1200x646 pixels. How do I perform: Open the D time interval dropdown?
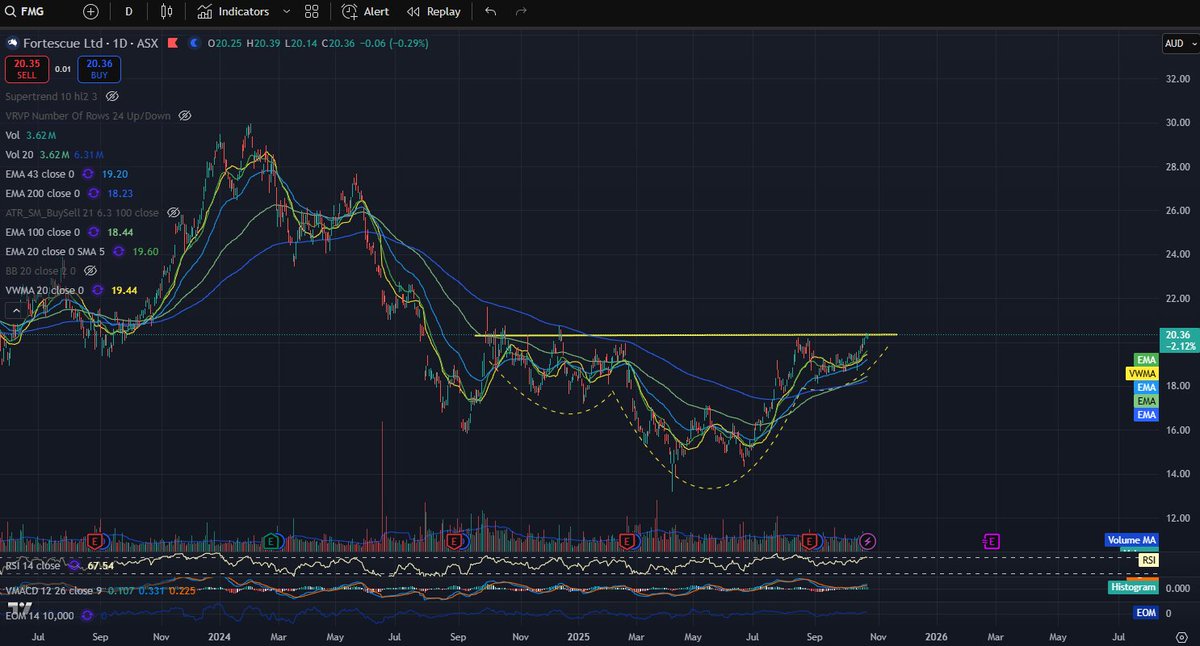pos(128,11)
